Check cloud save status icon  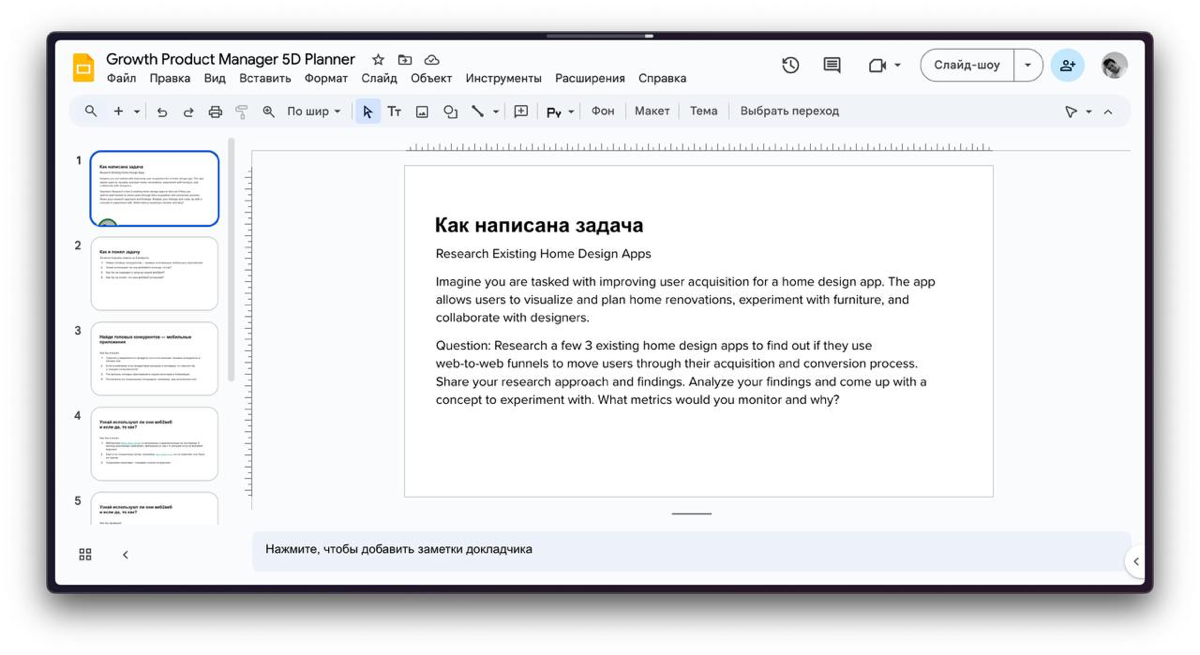432,60
